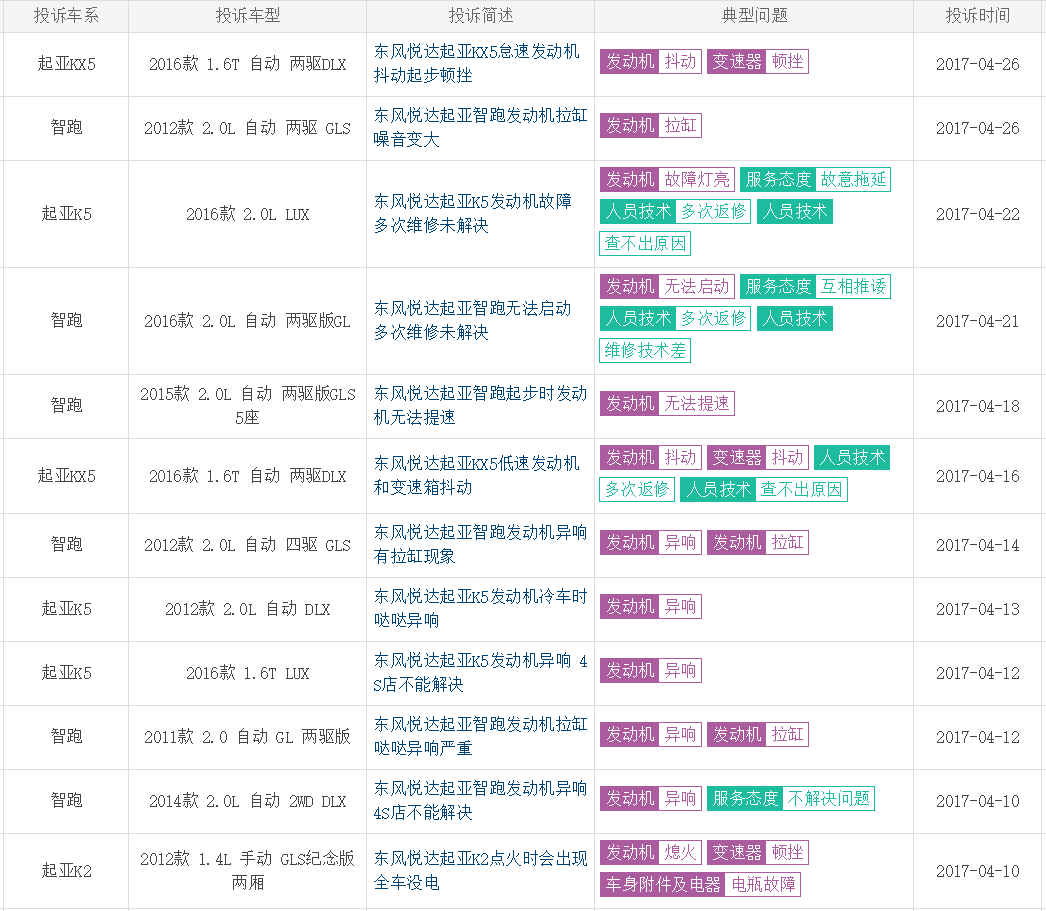The height and width of the screenshot is (911, 1046).
Task: Select the 故意拖延 service attitude tag
Action: [853, 180]
